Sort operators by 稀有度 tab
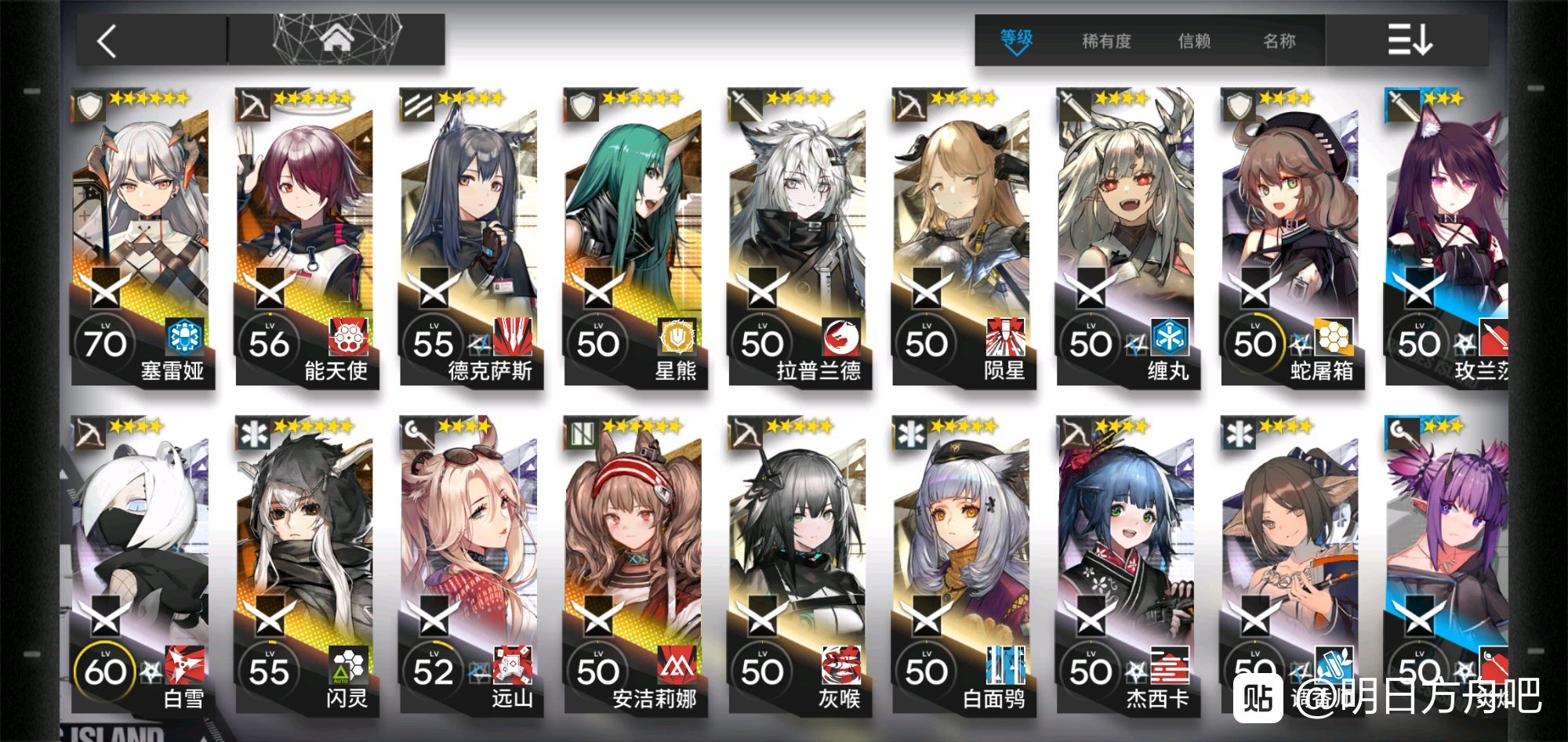This screenshot has height=742, width=1568. pyautogui.click(x=1106, y=41)
